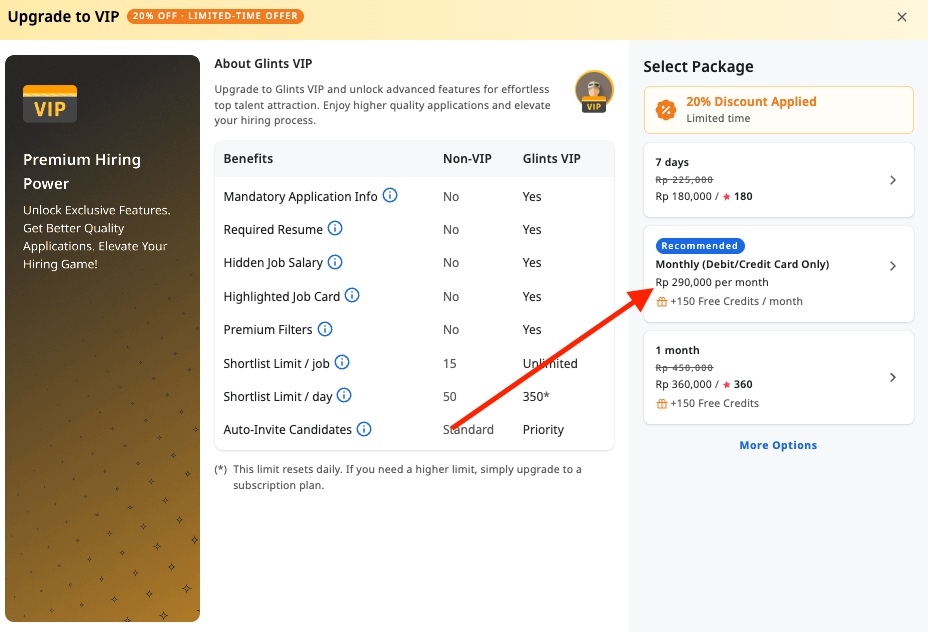Click the Recommended badge label
The width and height of the screenshot is (928, 632).
700,246
